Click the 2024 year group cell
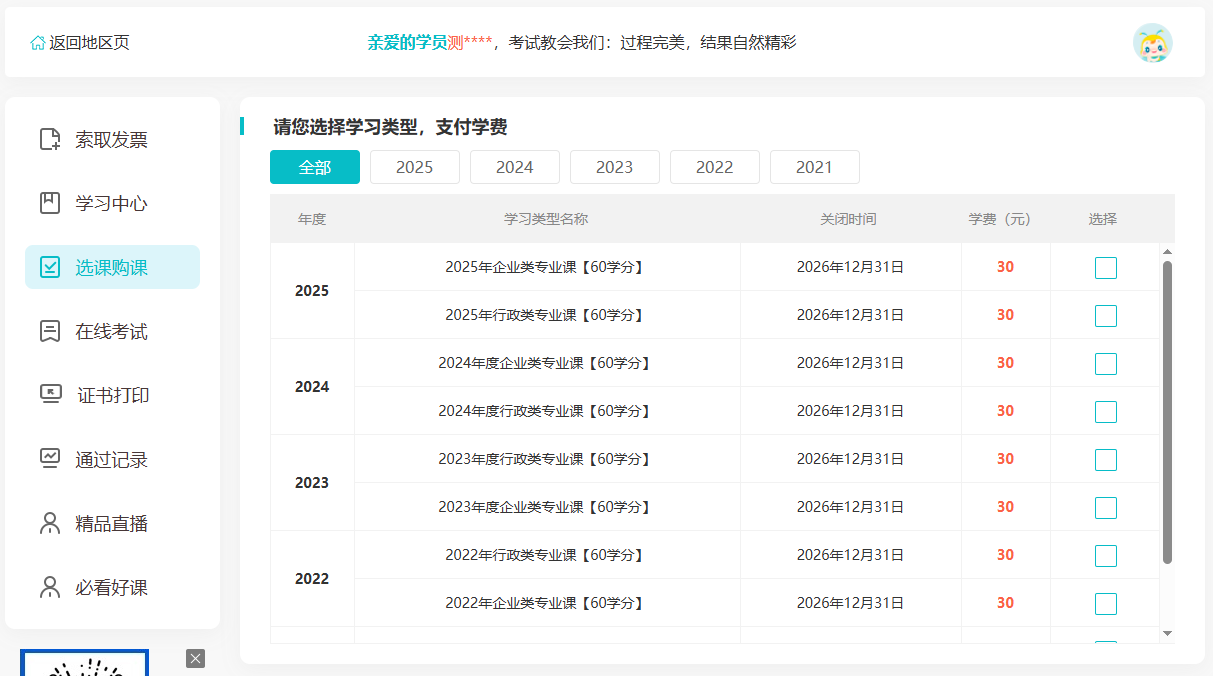This screenshot has height=676, width=1213. click(312, 387)
